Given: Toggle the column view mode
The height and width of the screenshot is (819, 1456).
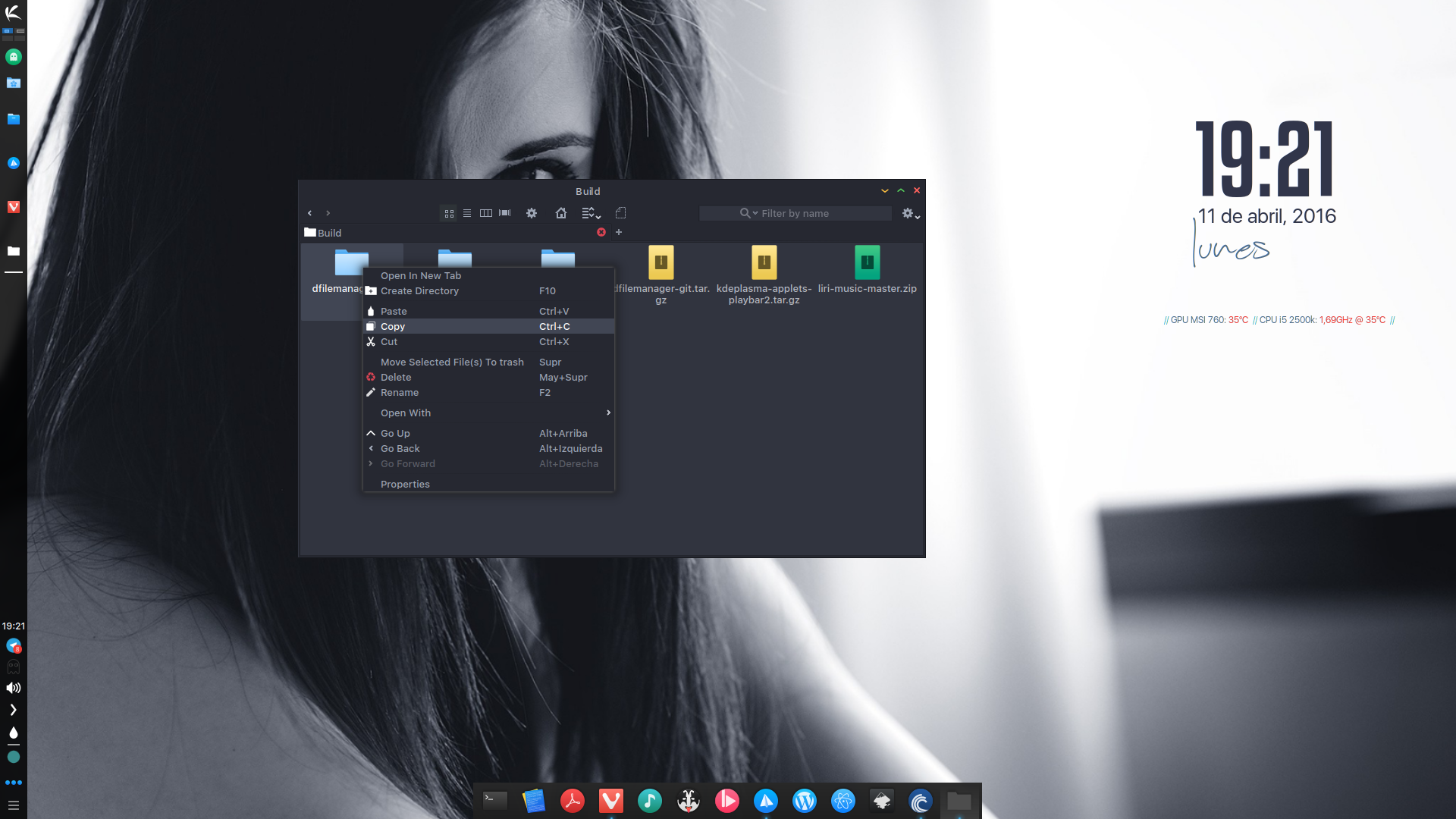Looking at the screenshot, I should 485,213.
